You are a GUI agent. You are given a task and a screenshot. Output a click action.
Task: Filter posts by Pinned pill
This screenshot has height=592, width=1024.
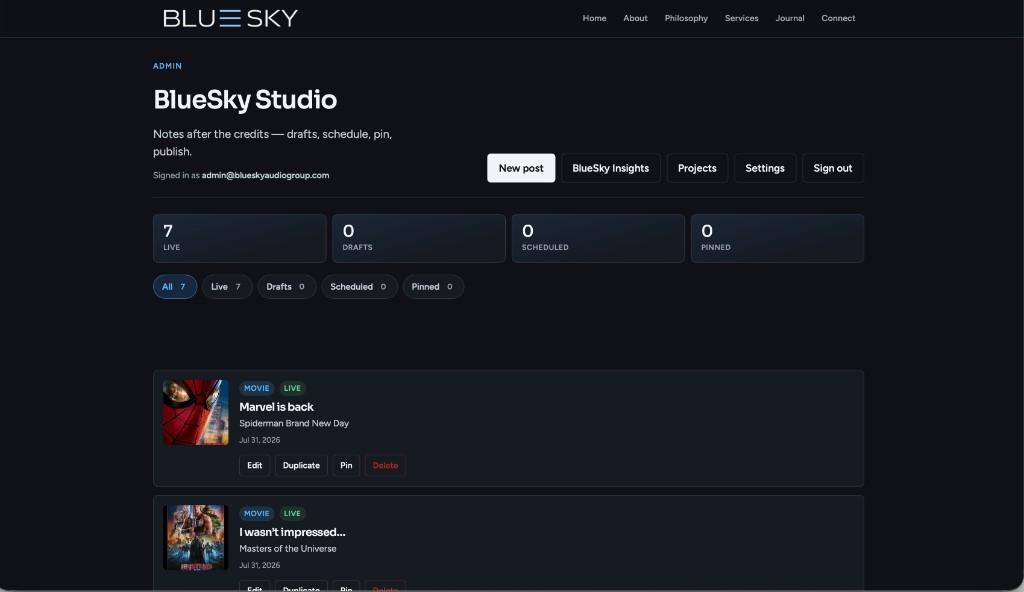tap(433, 287)
